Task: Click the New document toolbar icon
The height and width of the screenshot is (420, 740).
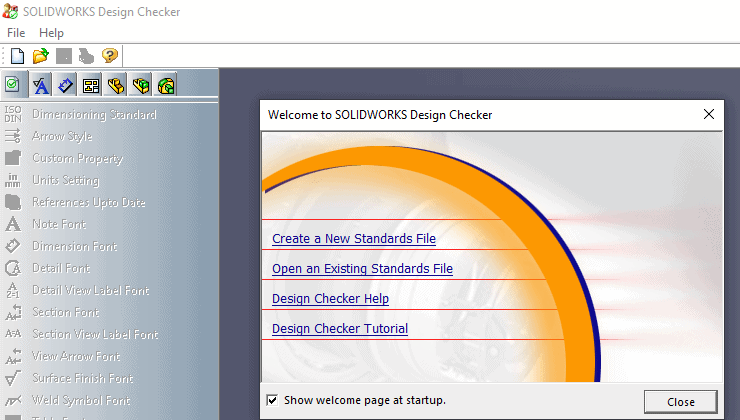Action: click(x=17, y=56)
